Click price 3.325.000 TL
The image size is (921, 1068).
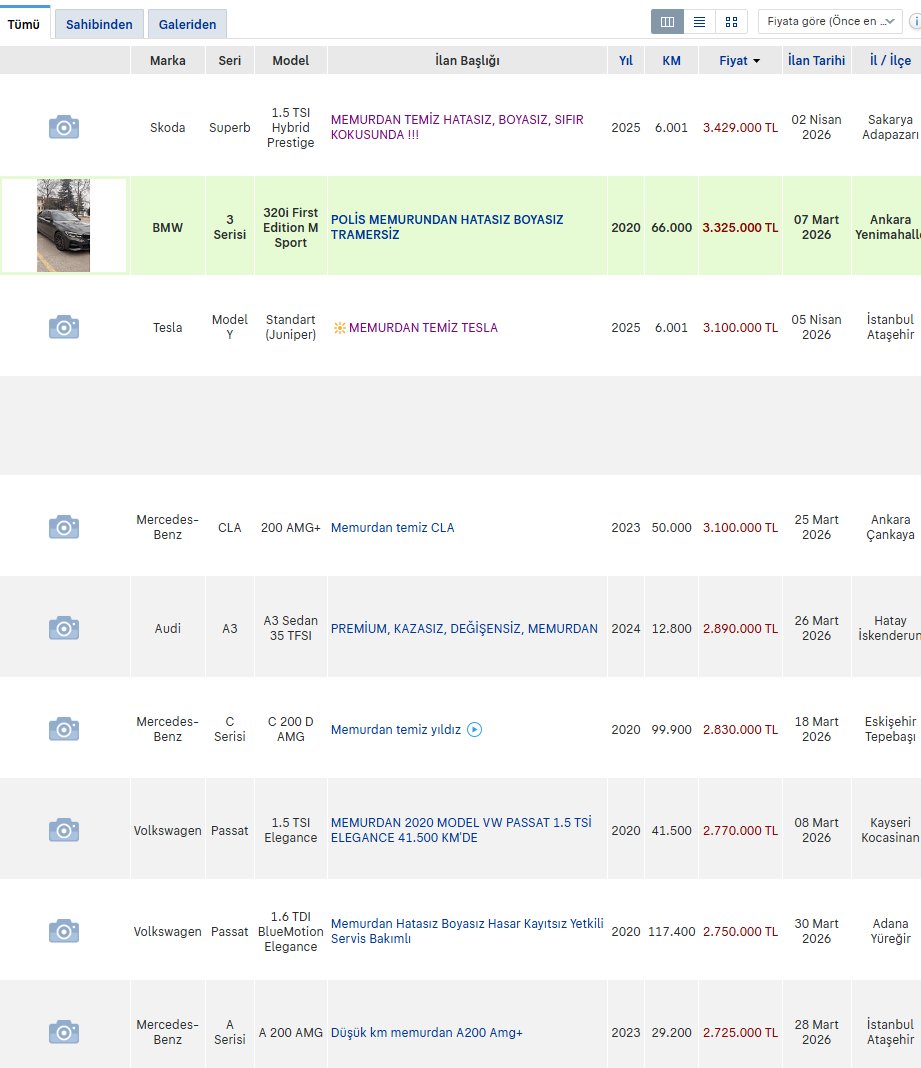(740, 227)
